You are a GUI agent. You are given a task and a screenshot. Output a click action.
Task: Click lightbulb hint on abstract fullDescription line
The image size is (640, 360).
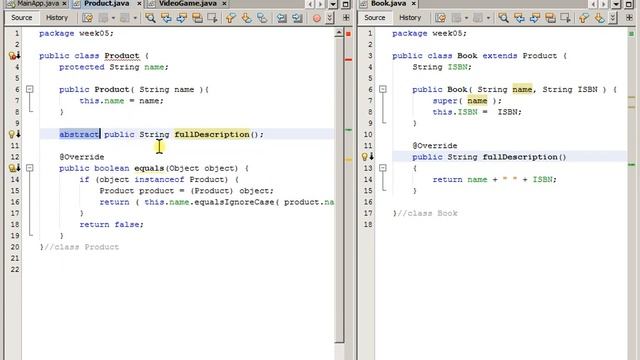point(12,134)
